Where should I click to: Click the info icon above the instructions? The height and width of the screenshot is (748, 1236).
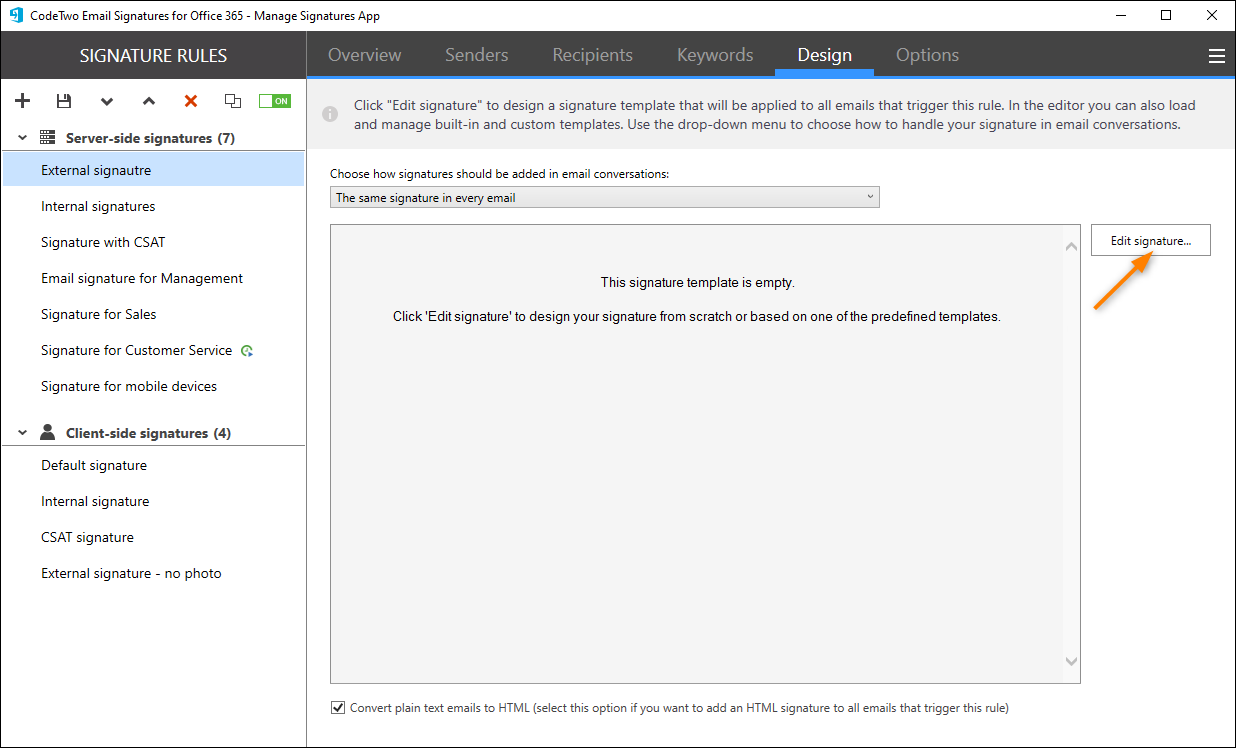(330, 114)
